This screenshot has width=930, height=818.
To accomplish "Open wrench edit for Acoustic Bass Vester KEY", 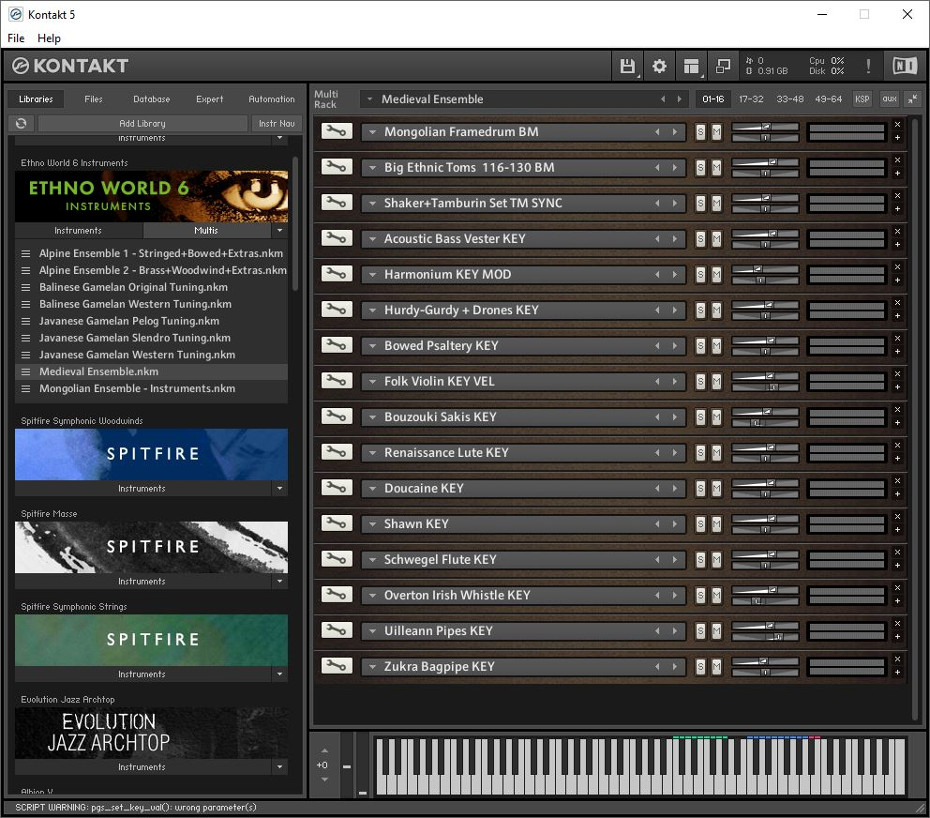I will tap(336, 238).
